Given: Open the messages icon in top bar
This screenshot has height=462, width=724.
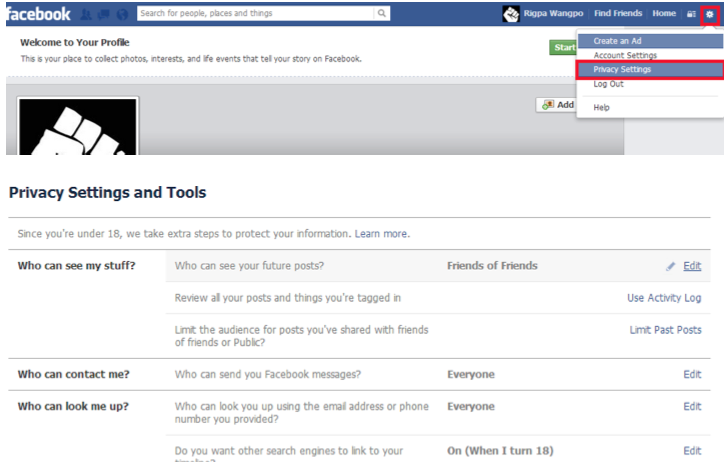Looking at the screenshot, I should pos(104,14).
